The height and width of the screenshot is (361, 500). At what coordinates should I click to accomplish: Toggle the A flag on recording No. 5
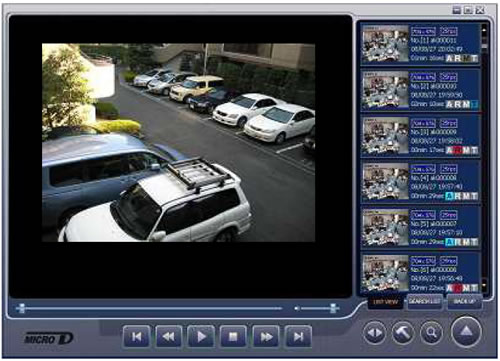(x=449, y=242)
